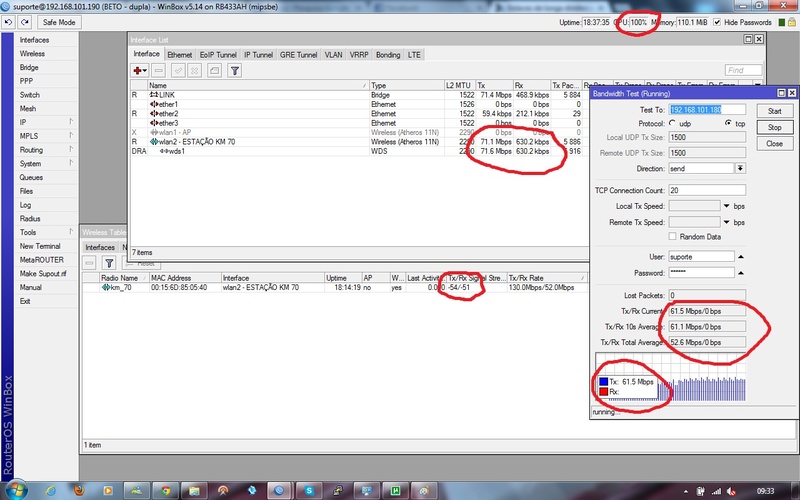This screenshot has width=800, height=500.
Task: Switch to the Bonding tab
Action: [388, 55]
